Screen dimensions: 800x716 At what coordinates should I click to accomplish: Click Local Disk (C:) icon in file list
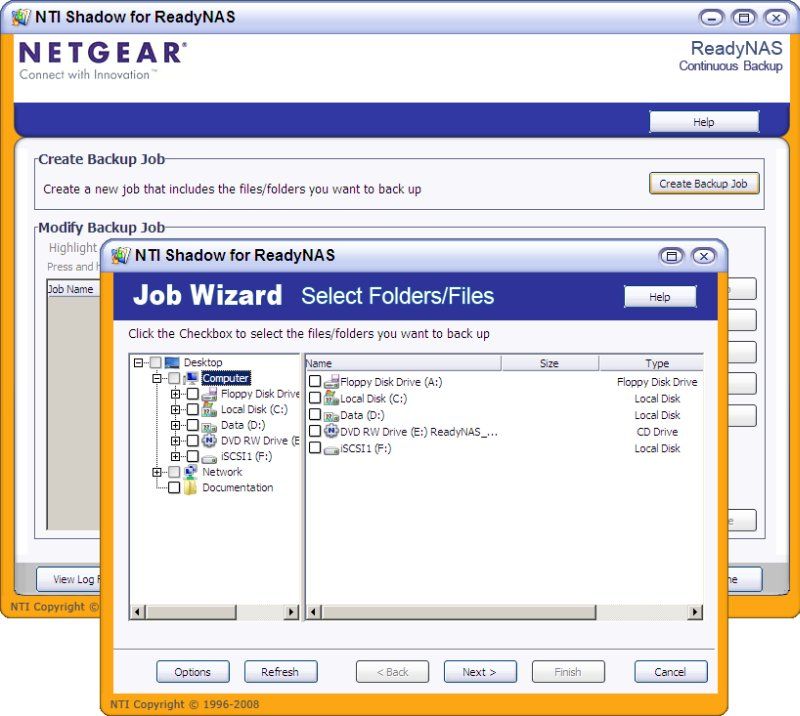point(332,398)
